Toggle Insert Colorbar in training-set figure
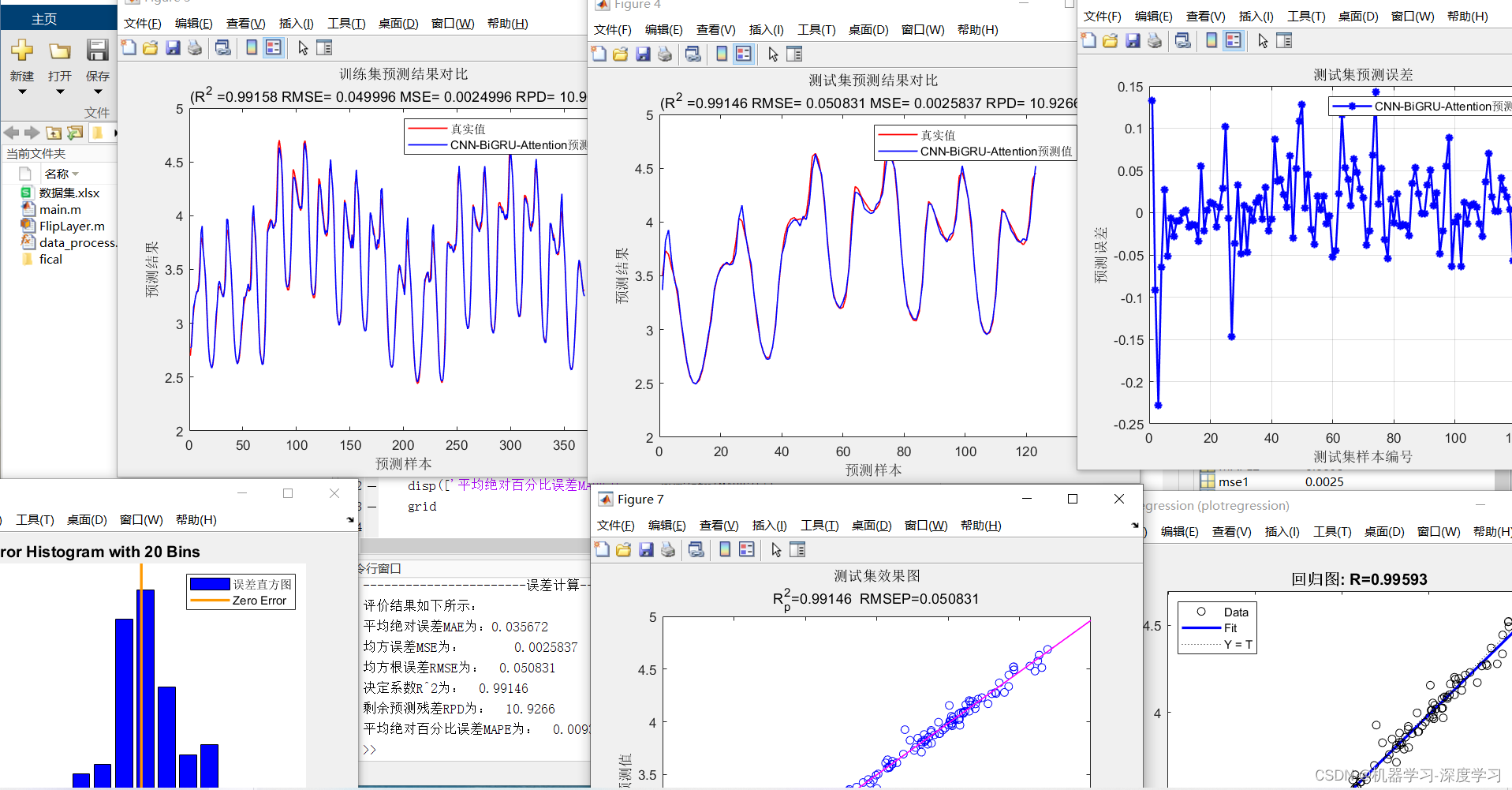The width and height of the screenshot is (1512, 790). click(252, 48)
